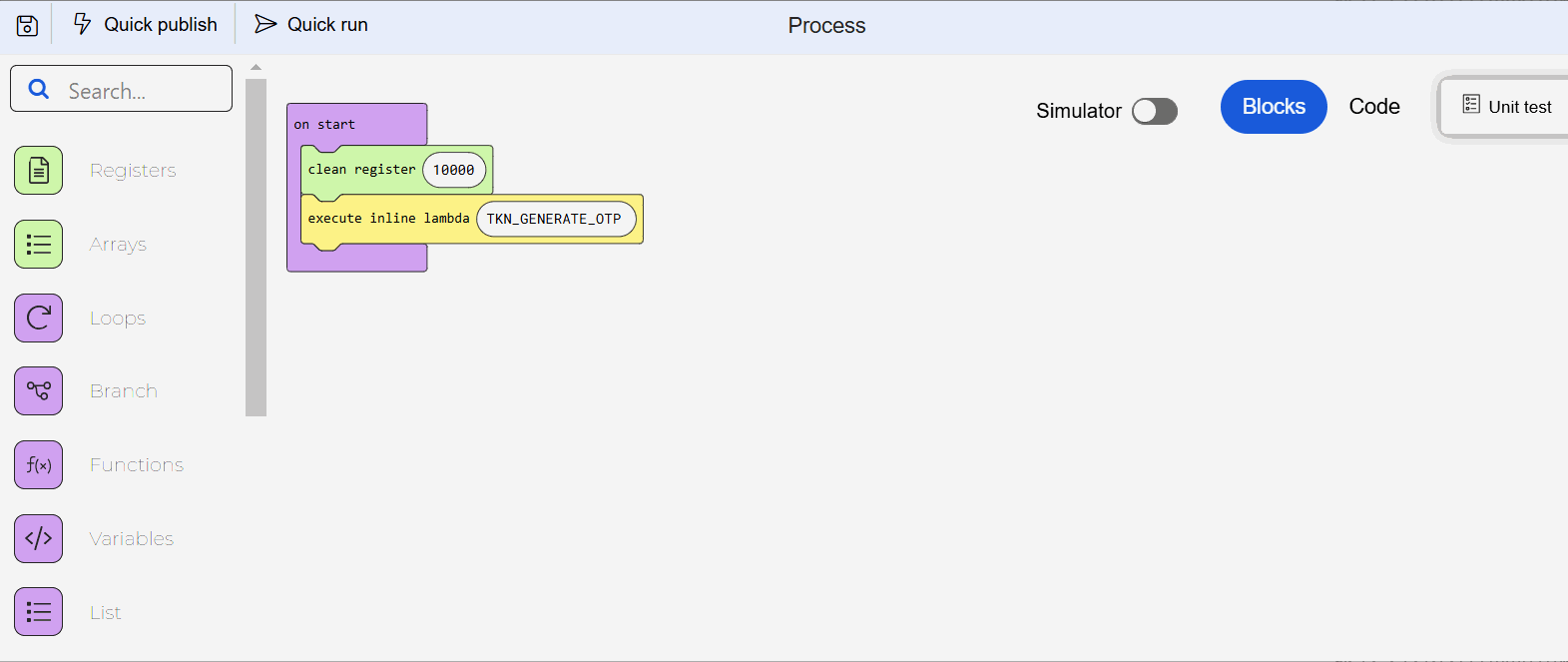Screen dimensions: 1568x662
Task: Select the Blocks view
Action: [x=1274, y=106]
